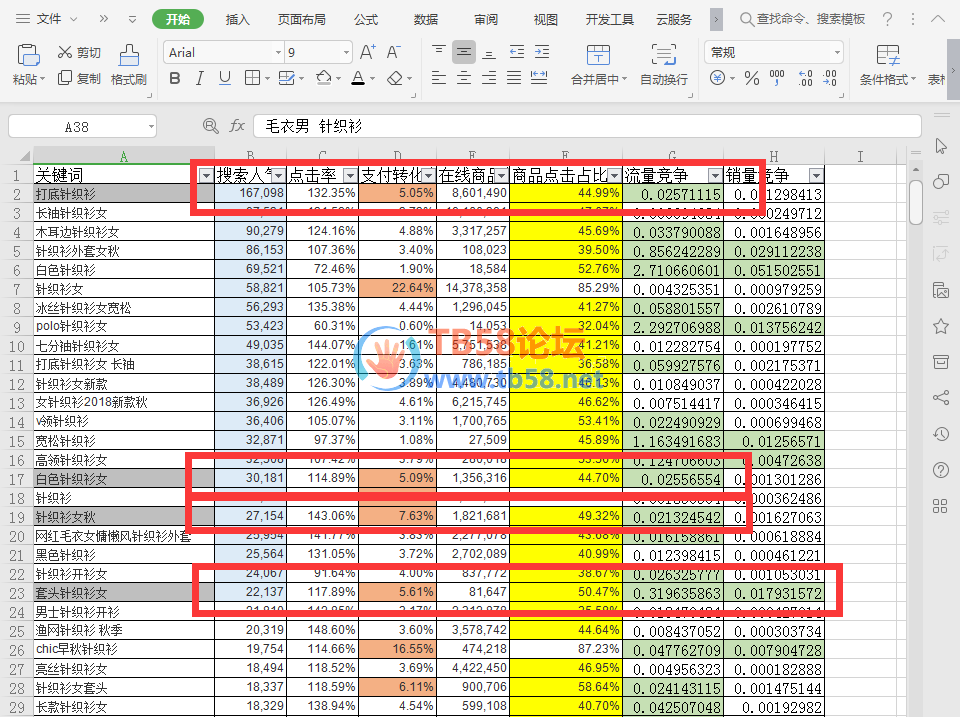Viewport: 960px width, 717px height.
Task: Expand the number format 常规 dropdown
Action: 836,53
